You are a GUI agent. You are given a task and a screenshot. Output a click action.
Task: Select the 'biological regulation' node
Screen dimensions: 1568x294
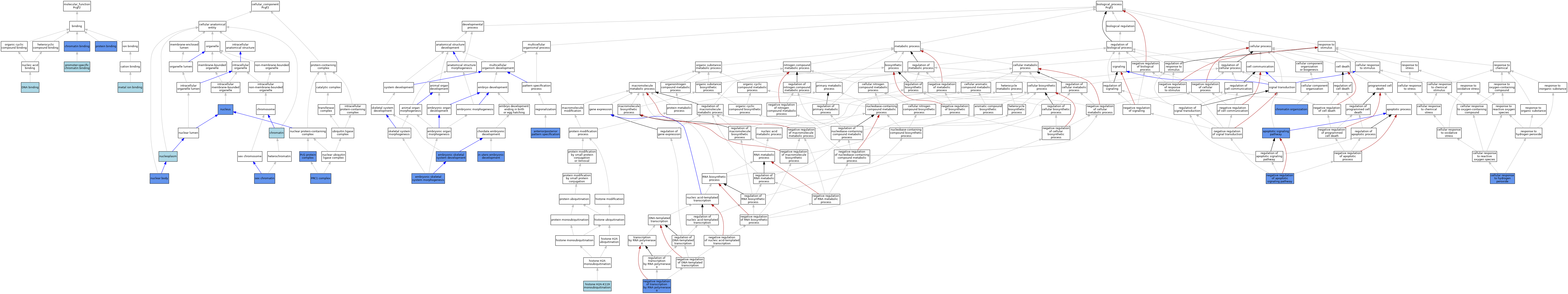[1120, 26]
